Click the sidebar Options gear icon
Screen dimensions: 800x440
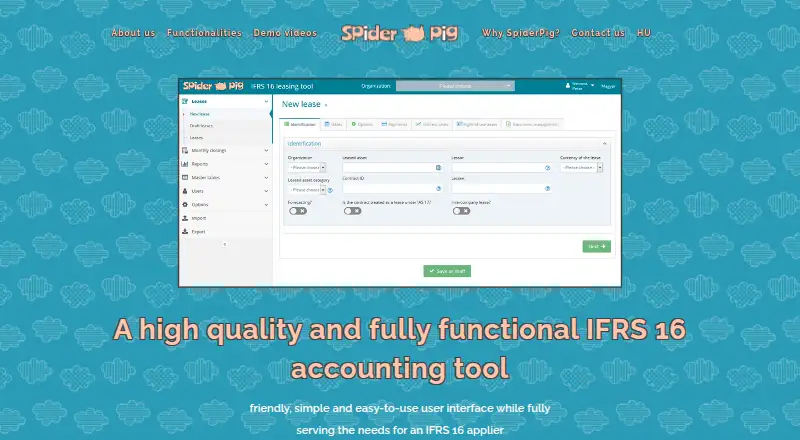tap(185, 205)
